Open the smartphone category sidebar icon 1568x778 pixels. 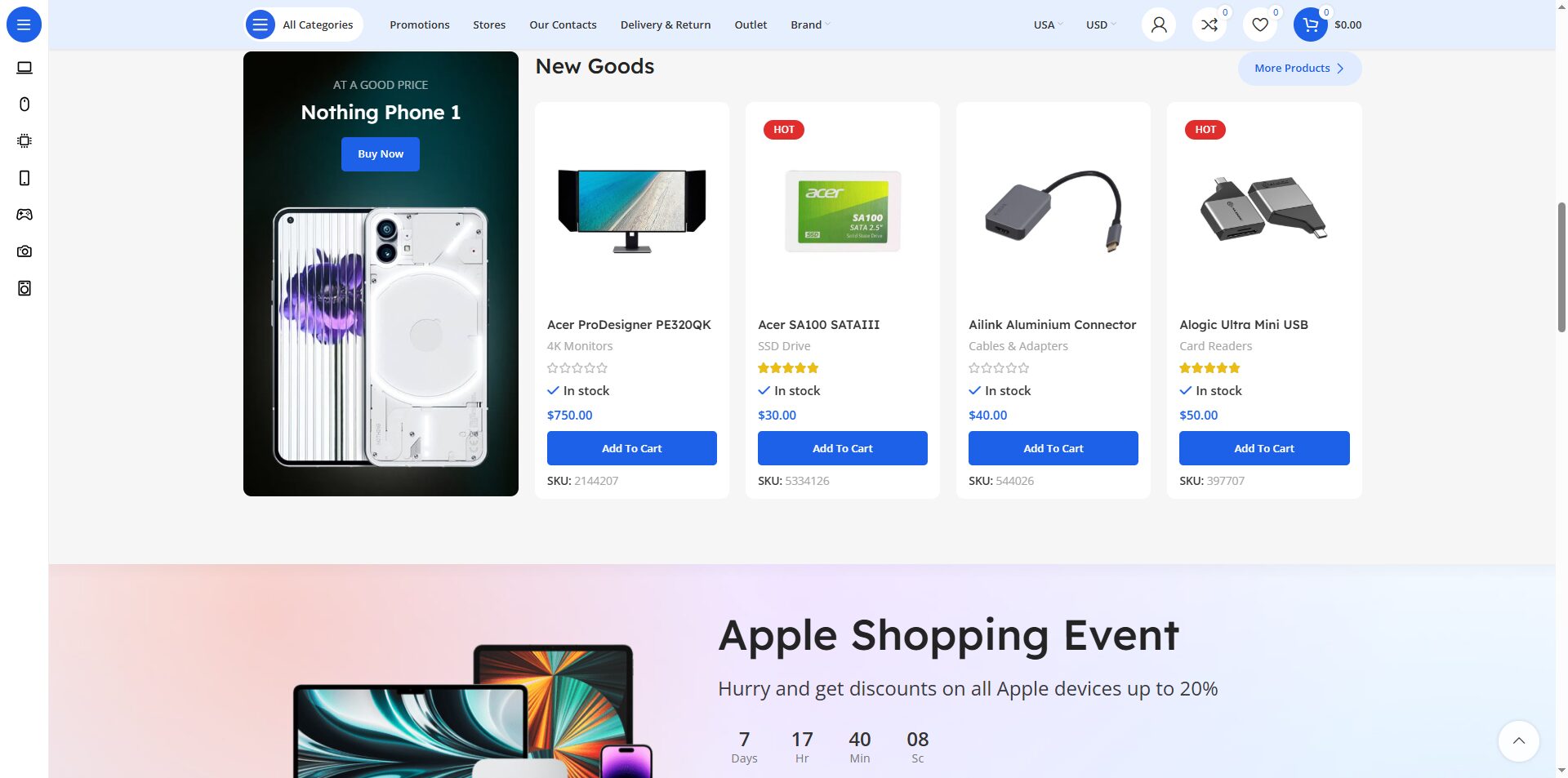click(x=24, y=178)
